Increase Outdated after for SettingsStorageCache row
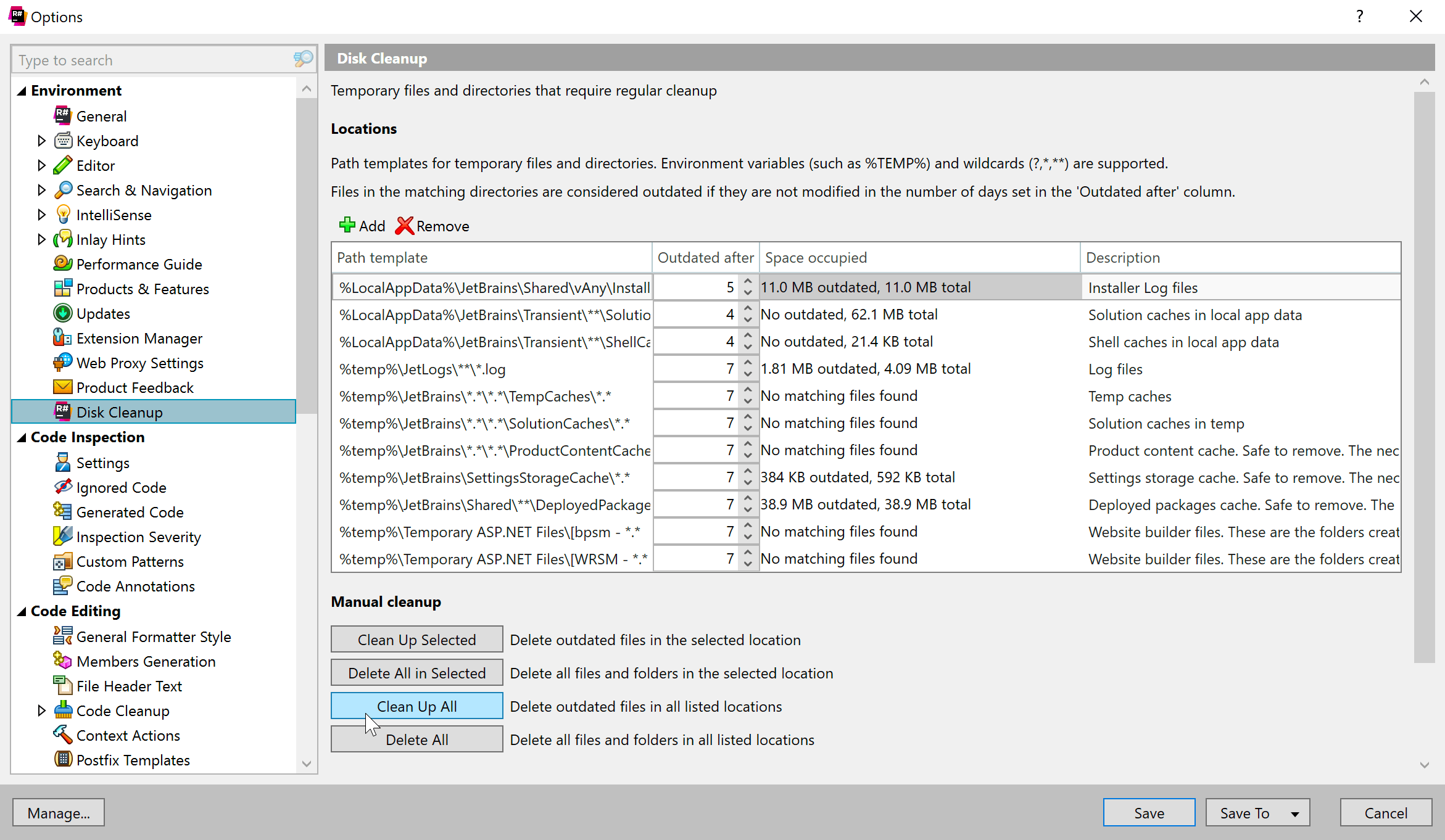This screenshot has height=840, width=1445. 748,471
